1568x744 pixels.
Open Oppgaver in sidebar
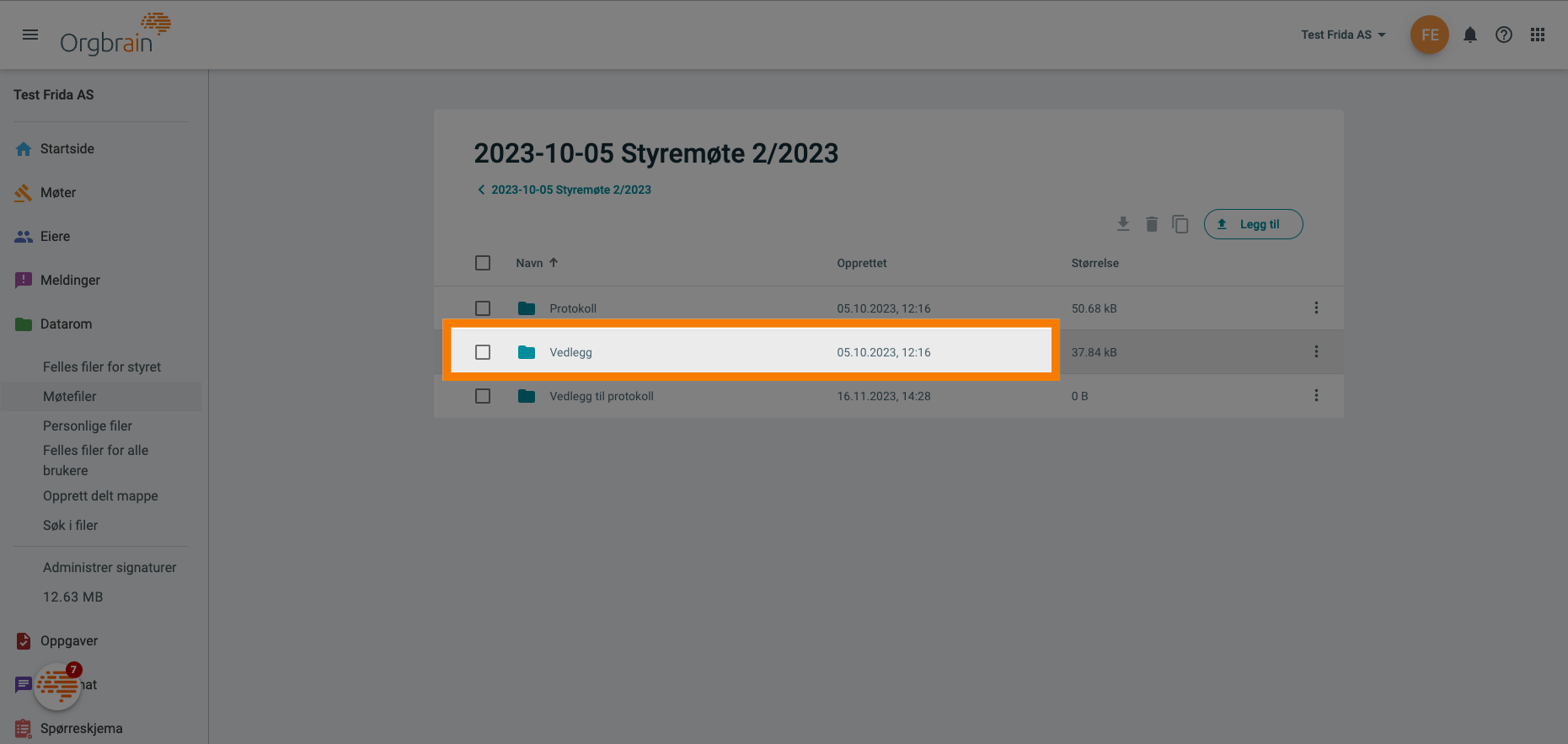point(69,641)
